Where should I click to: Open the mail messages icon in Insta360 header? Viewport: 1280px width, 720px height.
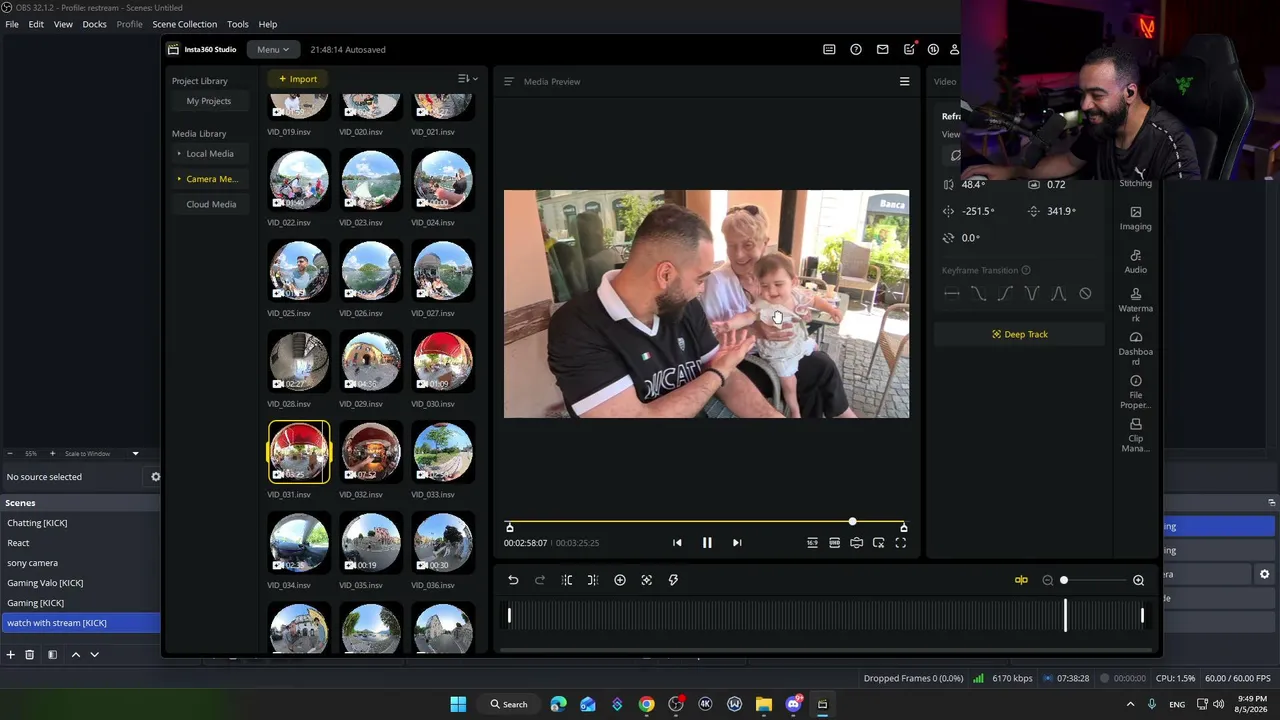pos(882,49)
